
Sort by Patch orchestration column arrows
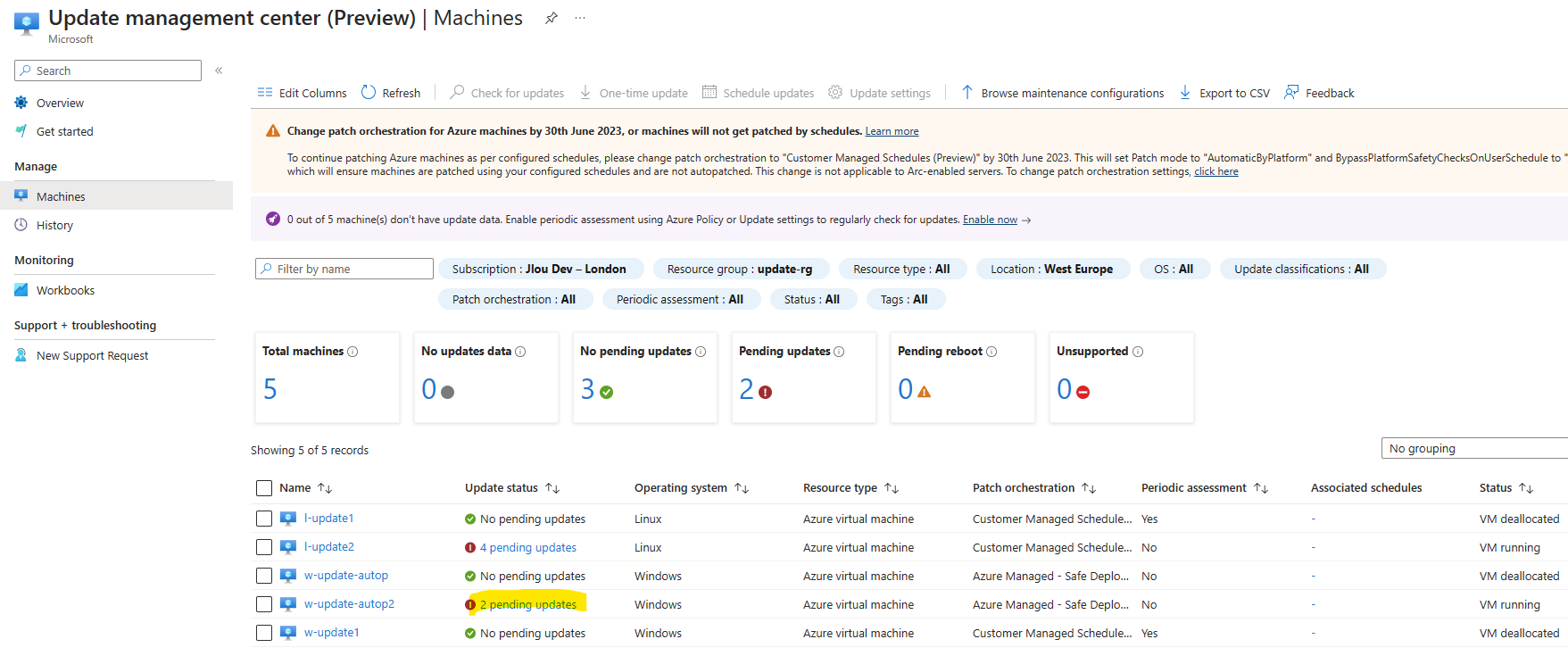[1089, 488]
